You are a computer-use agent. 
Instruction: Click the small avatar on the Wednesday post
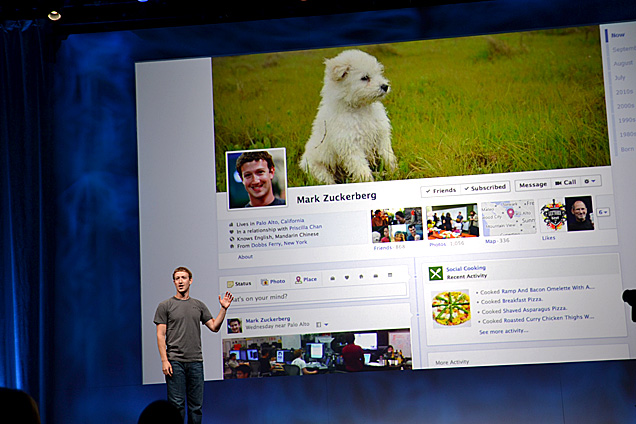pos(234,325)
